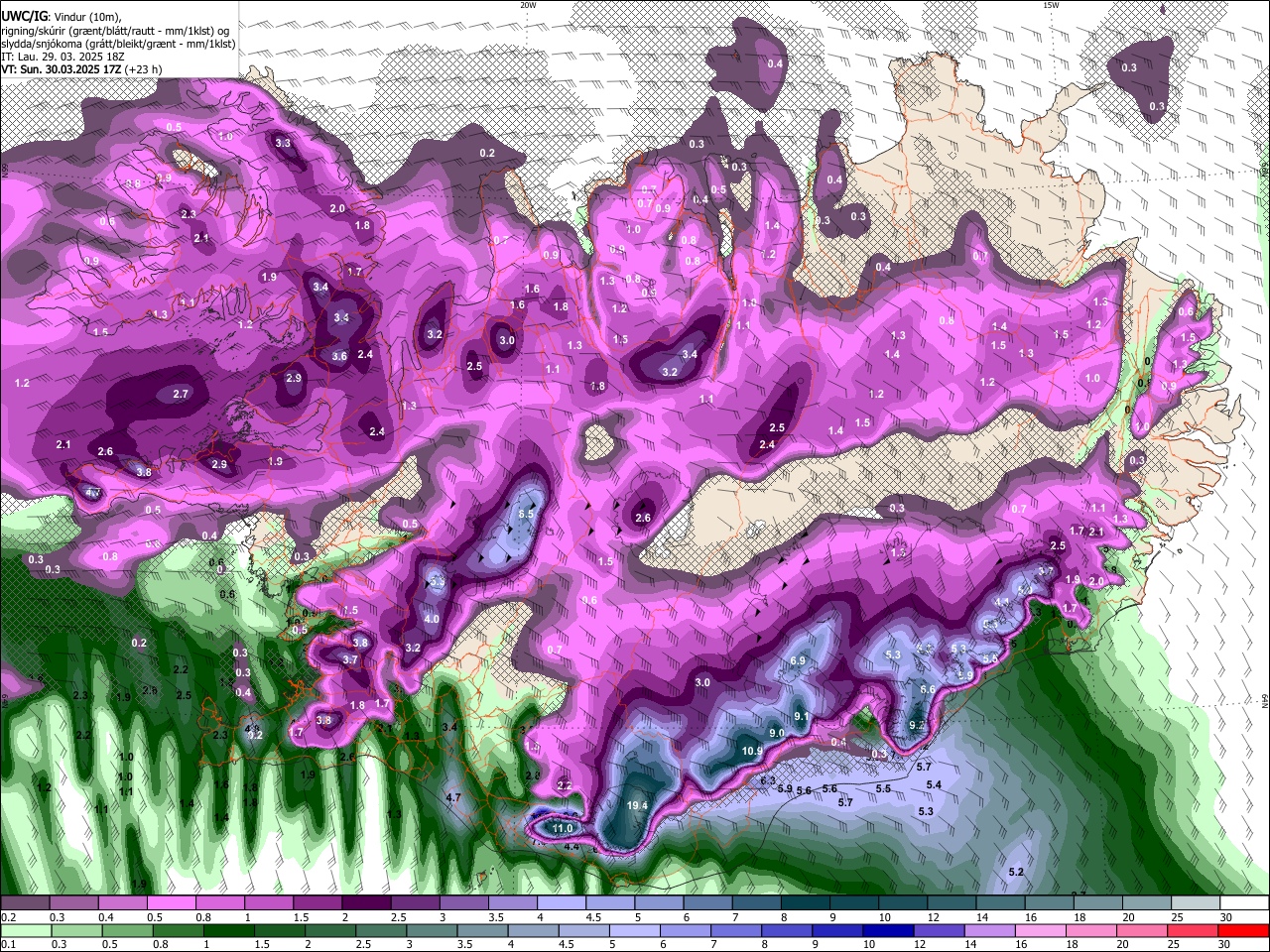Click the 6.3 value off the south coast
Screen dimensions: 1270x952
point(767,780)
